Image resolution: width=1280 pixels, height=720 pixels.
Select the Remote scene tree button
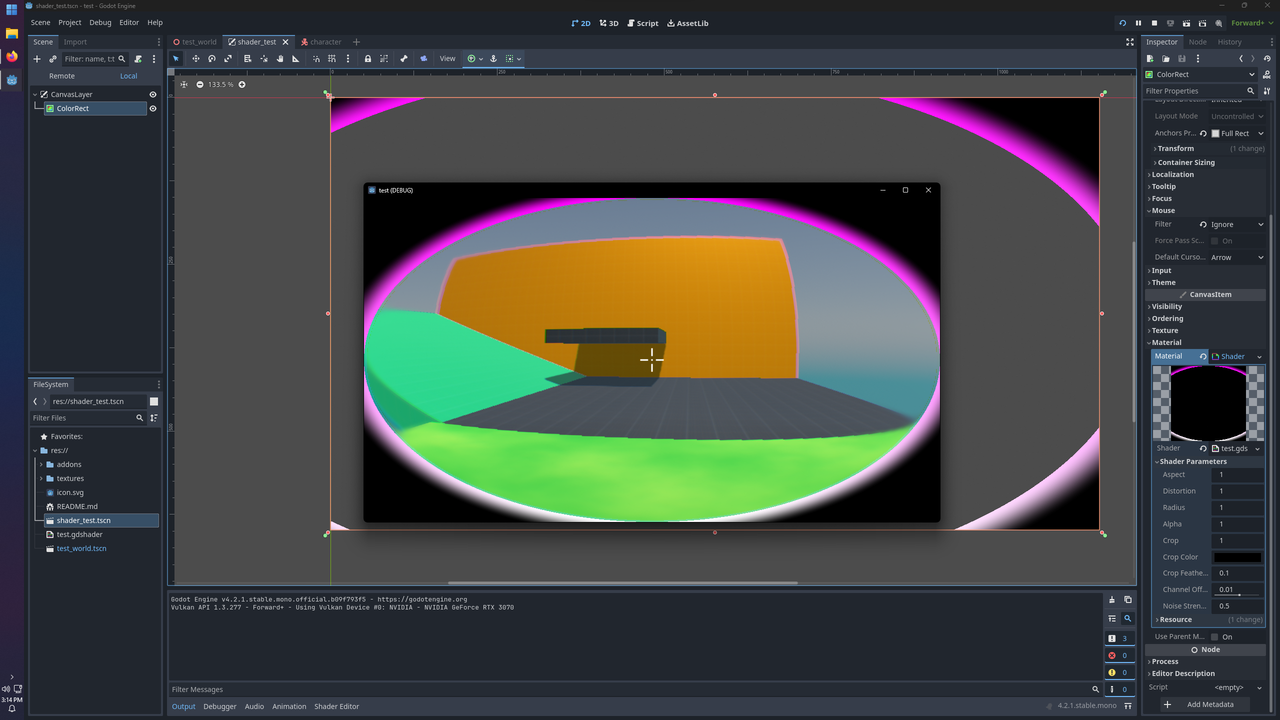coord(62,76)
